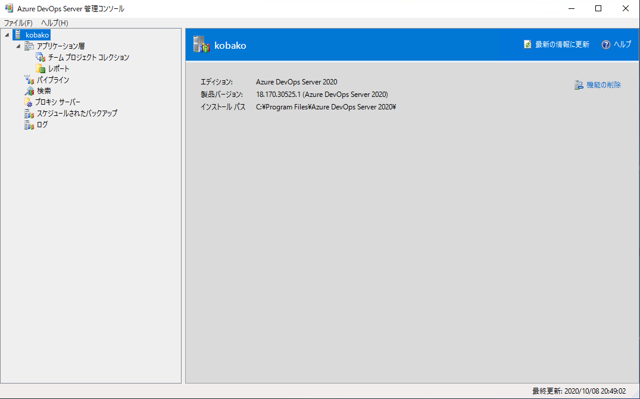Click the パイプライン node icon

point(29,80)
